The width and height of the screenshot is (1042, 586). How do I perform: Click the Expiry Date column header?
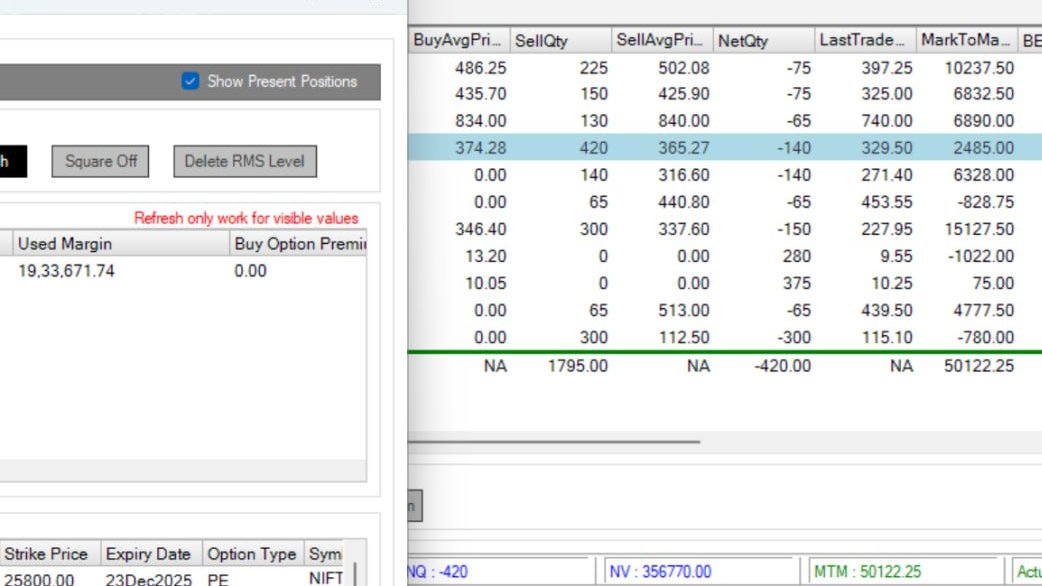[x=148, y=554]
